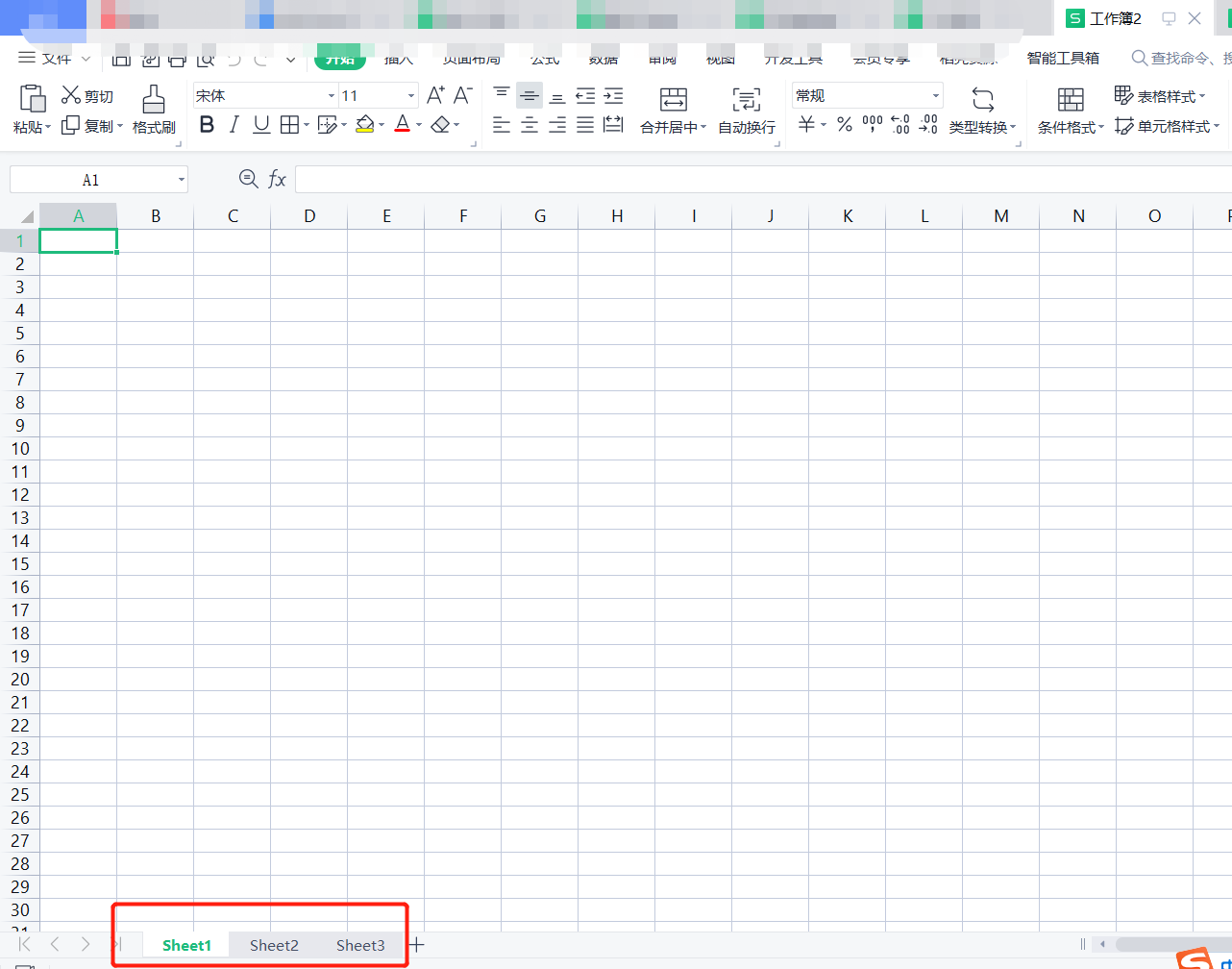The image size is (1232, 969).
Task: Toggle Bold formatting
Action: point(207,125)
